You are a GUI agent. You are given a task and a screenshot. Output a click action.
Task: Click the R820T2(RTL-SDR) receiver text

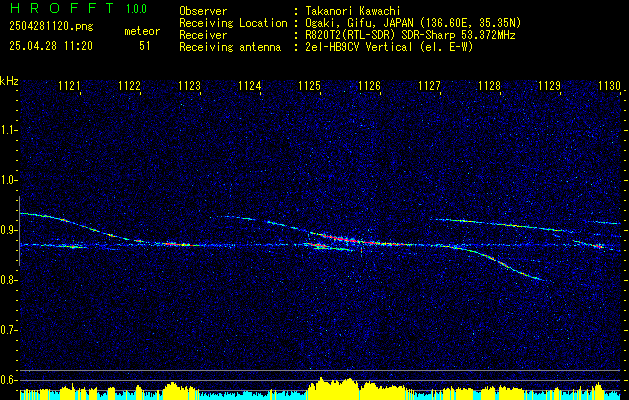pyautogui.click(x=410, y=35)
